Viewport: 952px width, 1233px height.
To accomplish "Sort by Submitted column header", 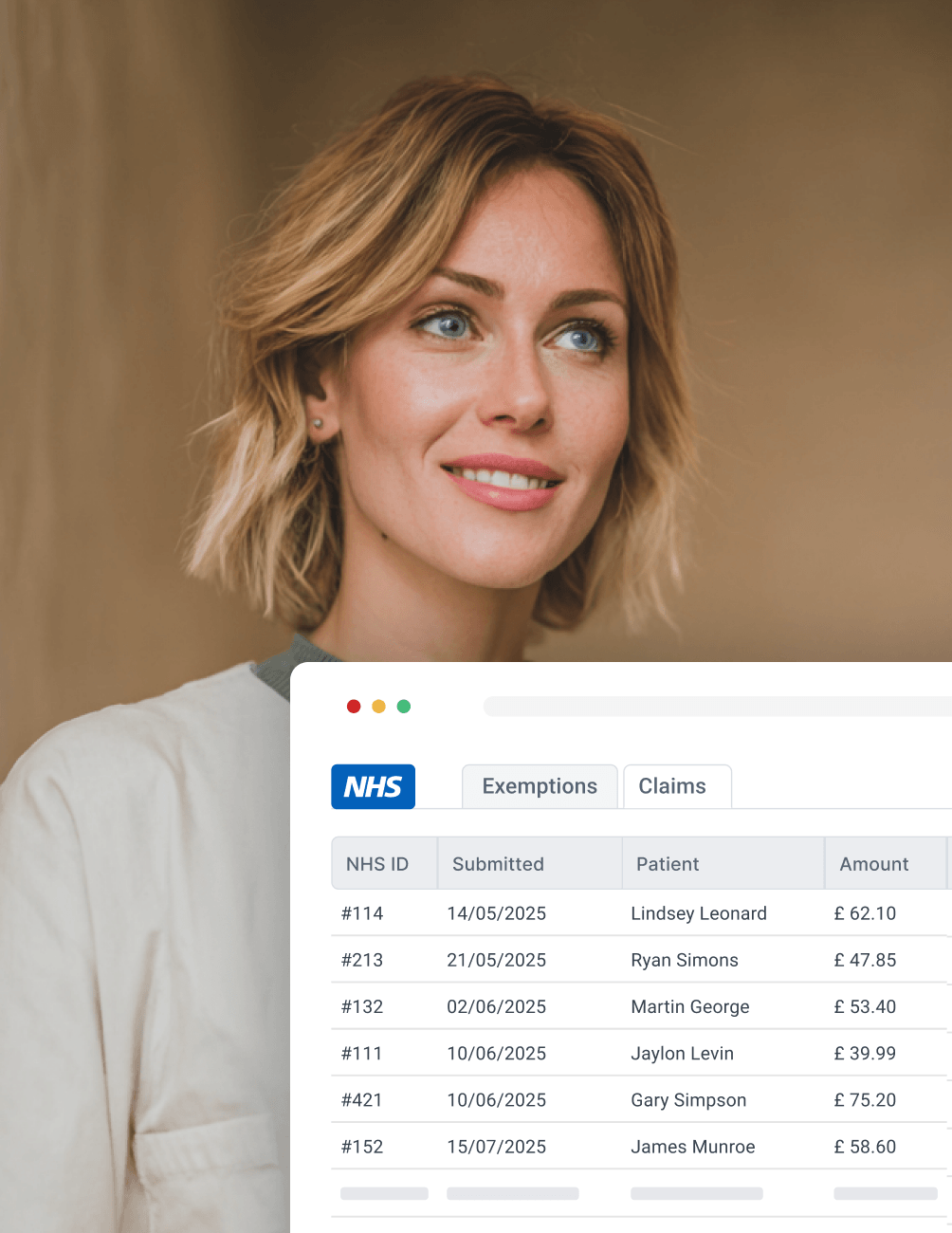I will tap(529, 863).
